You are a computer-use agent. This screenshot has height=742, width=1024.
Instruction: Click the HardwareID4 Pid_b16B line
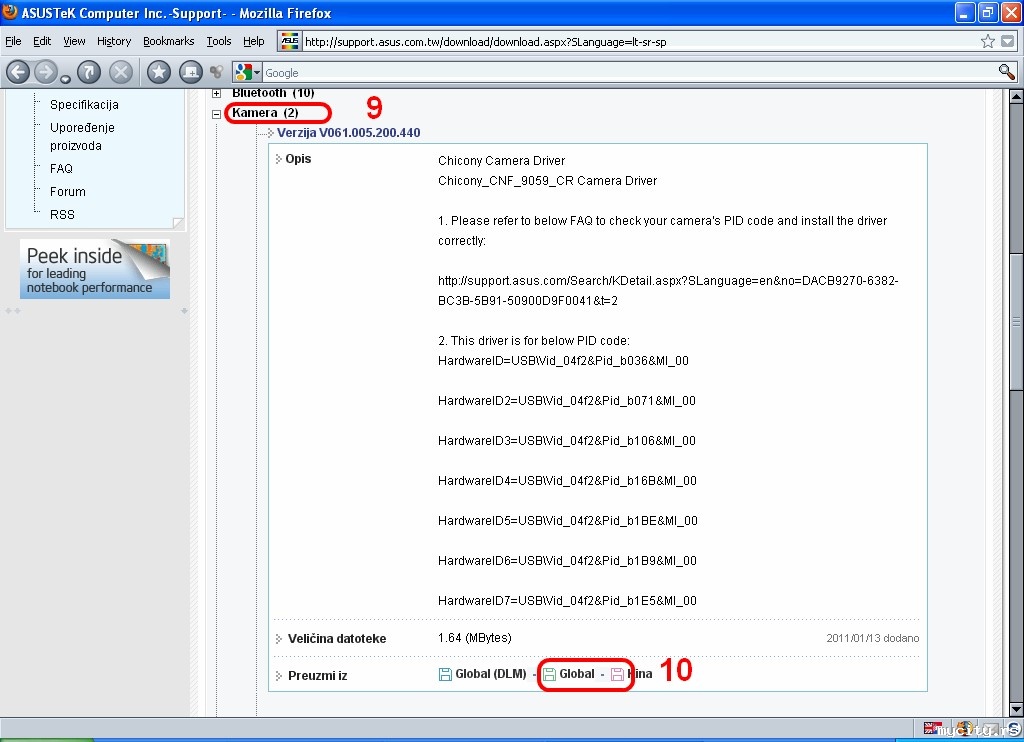click(568, 481)
